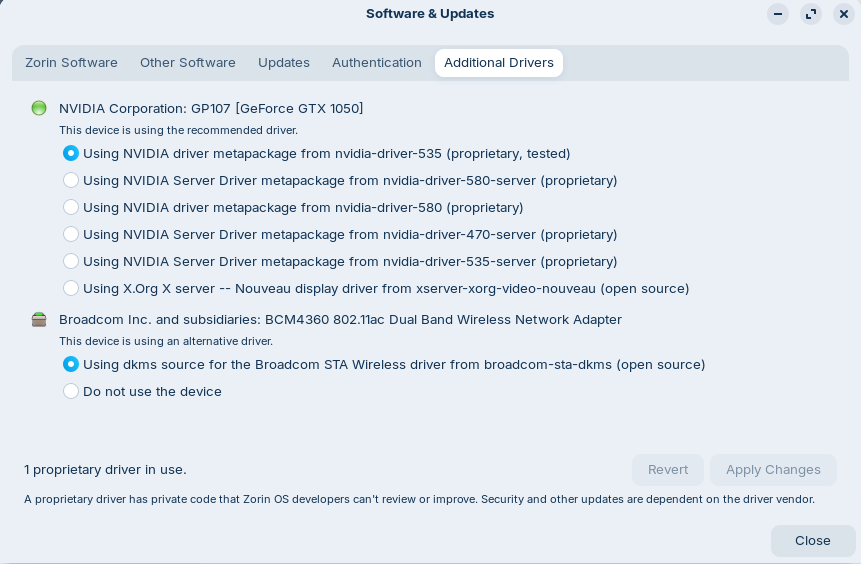Click the Close button at bottom

(x=813, y=541)
